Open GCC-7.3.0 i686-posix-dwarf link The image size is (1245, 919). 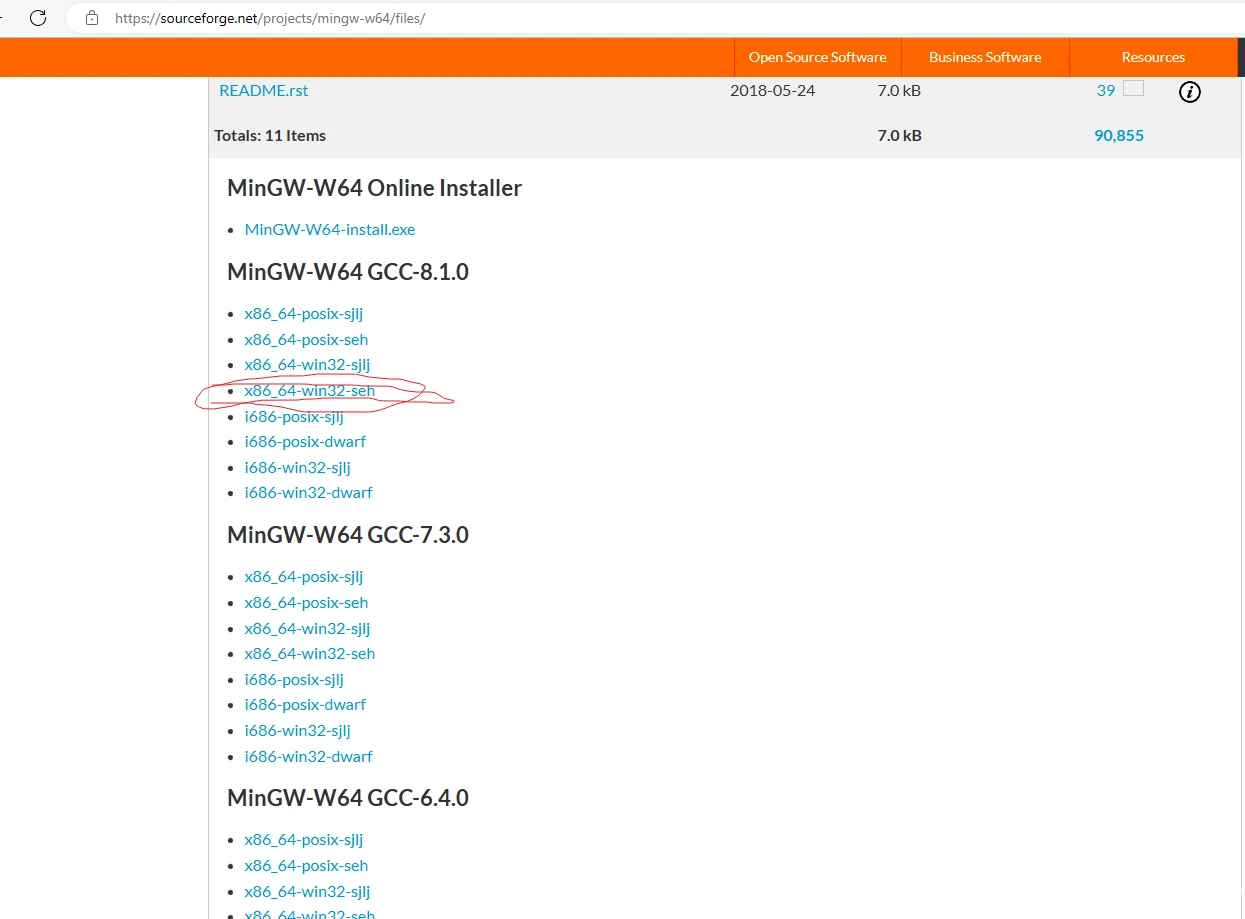305,704
